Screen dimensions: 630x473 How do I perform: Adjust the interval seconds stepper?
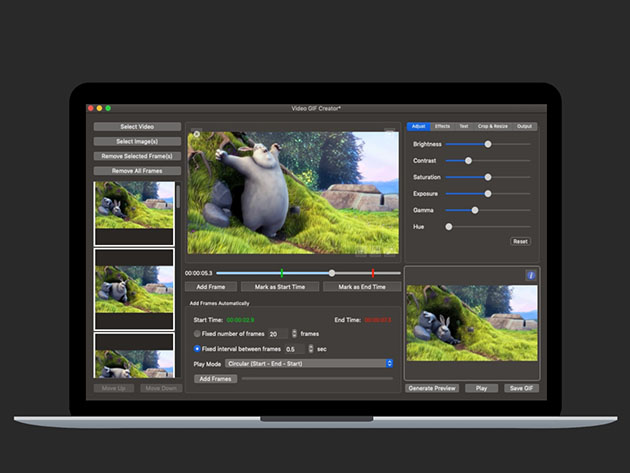point(311,349)
